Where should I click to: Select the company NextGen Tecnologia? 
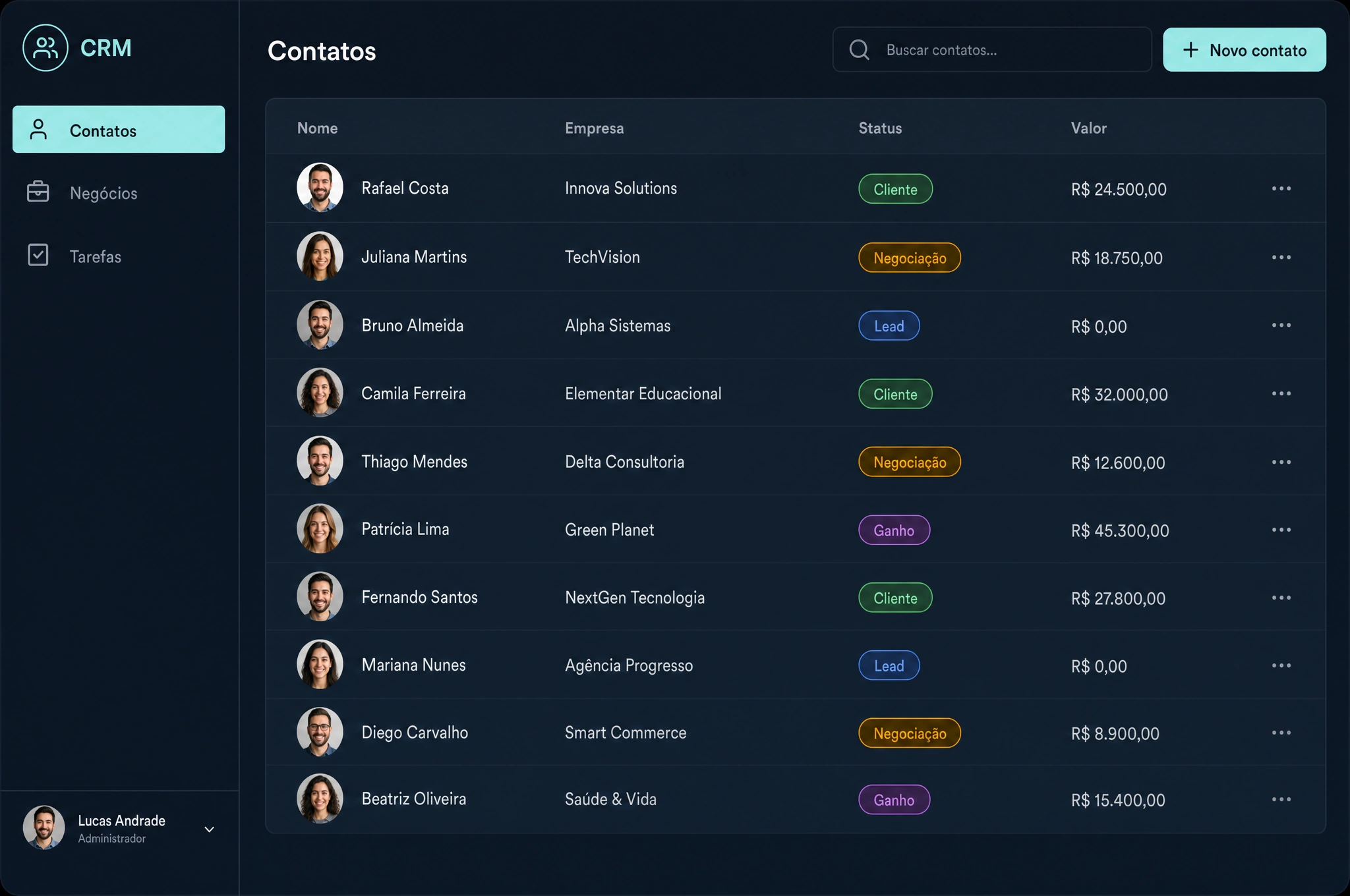pos(635,598)
